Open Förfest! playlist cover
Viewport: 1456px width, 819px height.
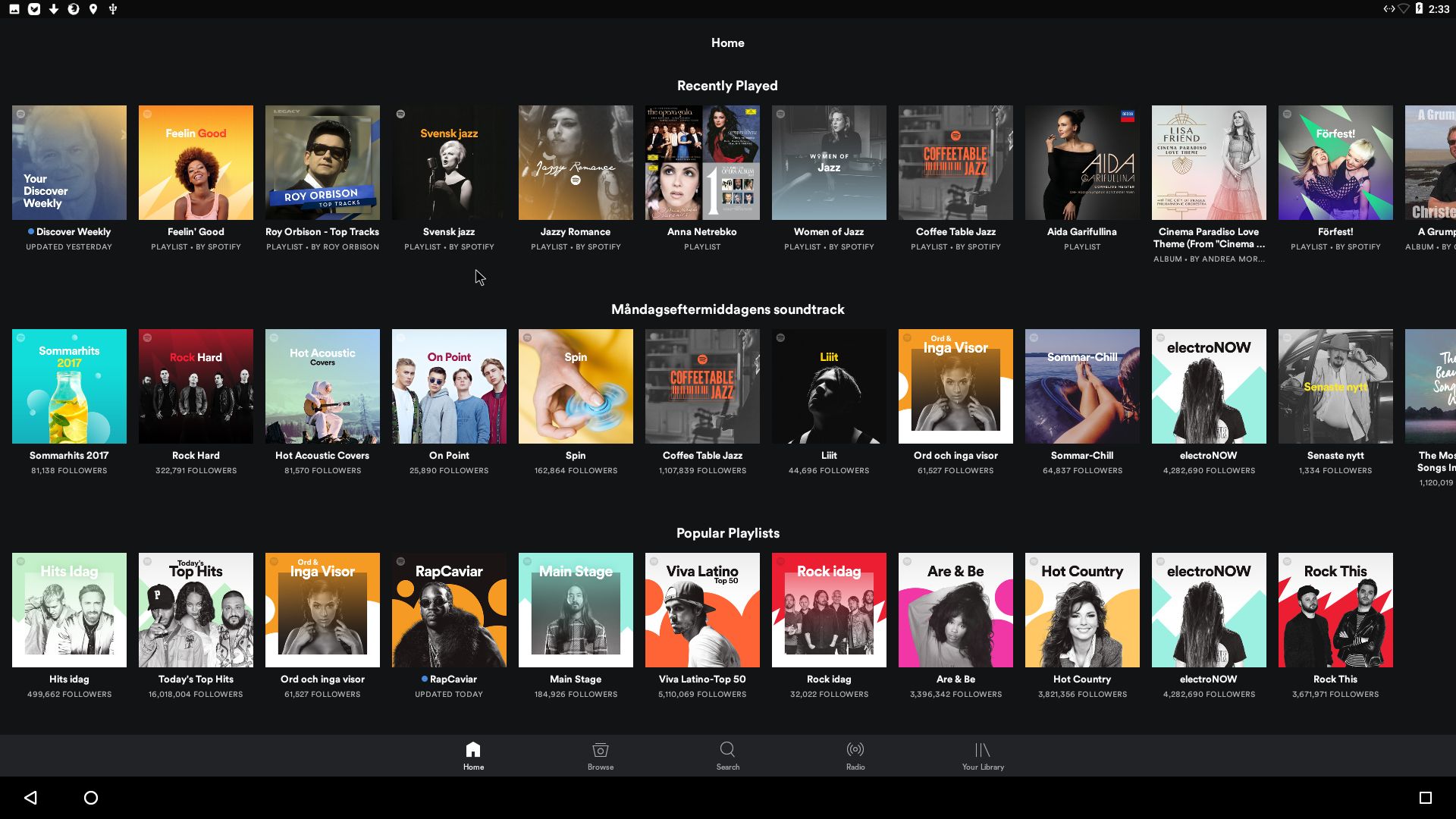pos(1335,162)
